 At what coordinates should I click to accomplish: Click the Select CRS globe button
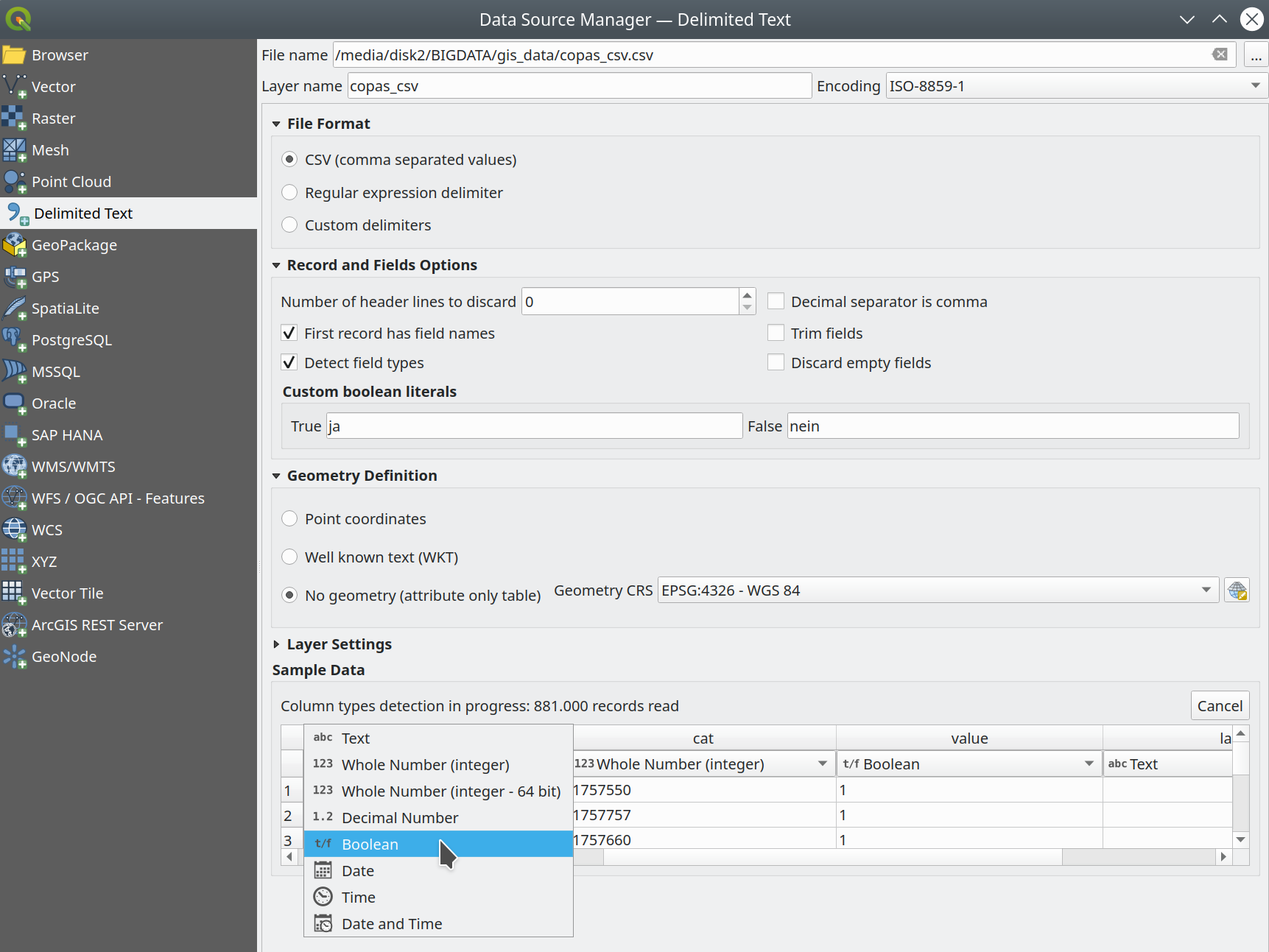[1237, 590]
